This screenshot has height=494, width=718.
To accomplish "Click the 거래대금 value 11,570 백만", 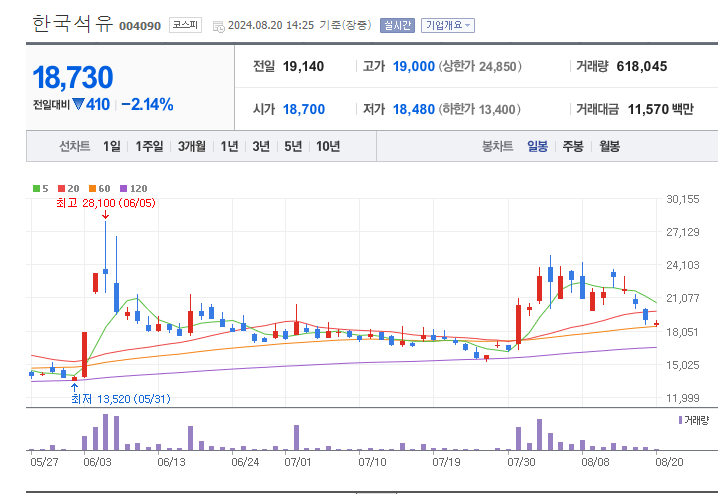I will (660, 109).
